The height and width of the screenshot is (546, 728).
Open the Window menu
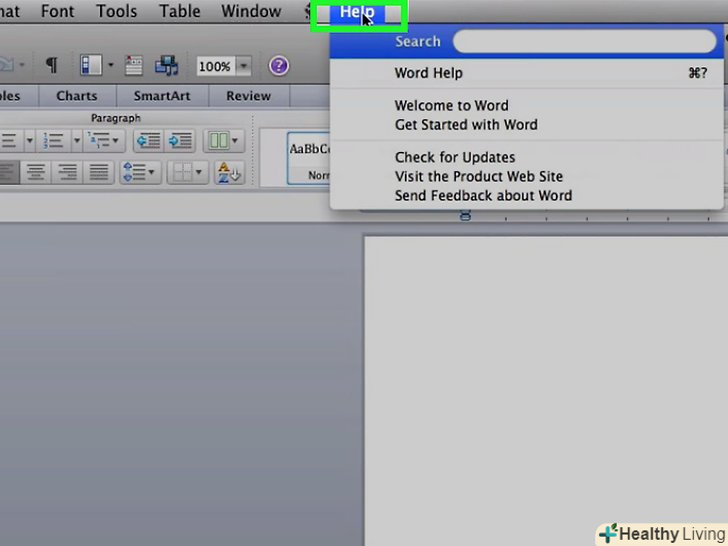coord(251,11)
